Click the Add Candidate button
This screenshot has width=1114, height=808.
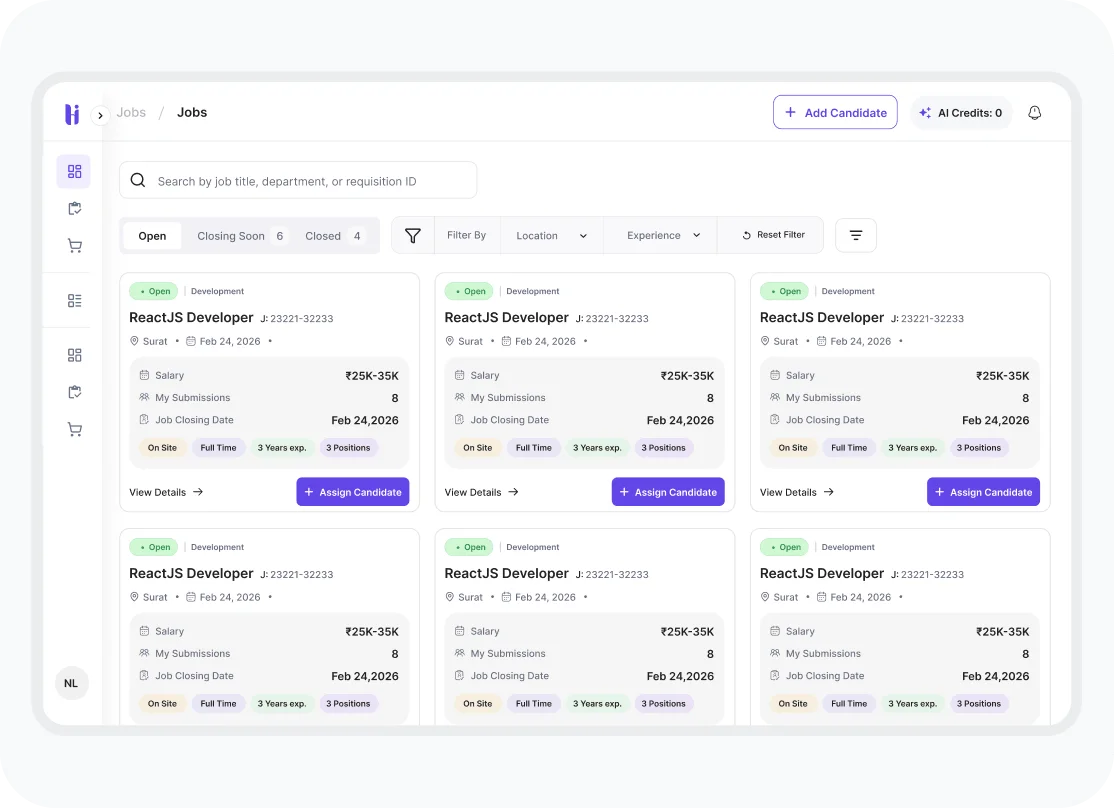pyautogui.click(x=835, y=113)
